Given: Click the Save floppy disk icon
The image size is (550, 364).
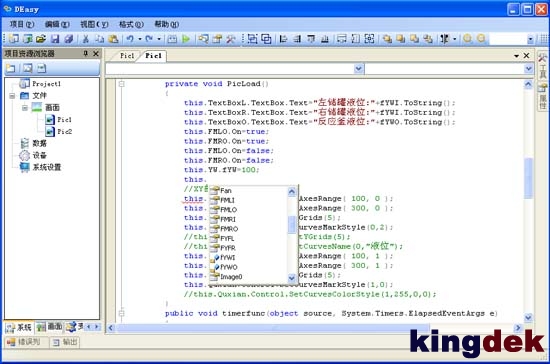Looking at the screenshot, I should (55, 39).
